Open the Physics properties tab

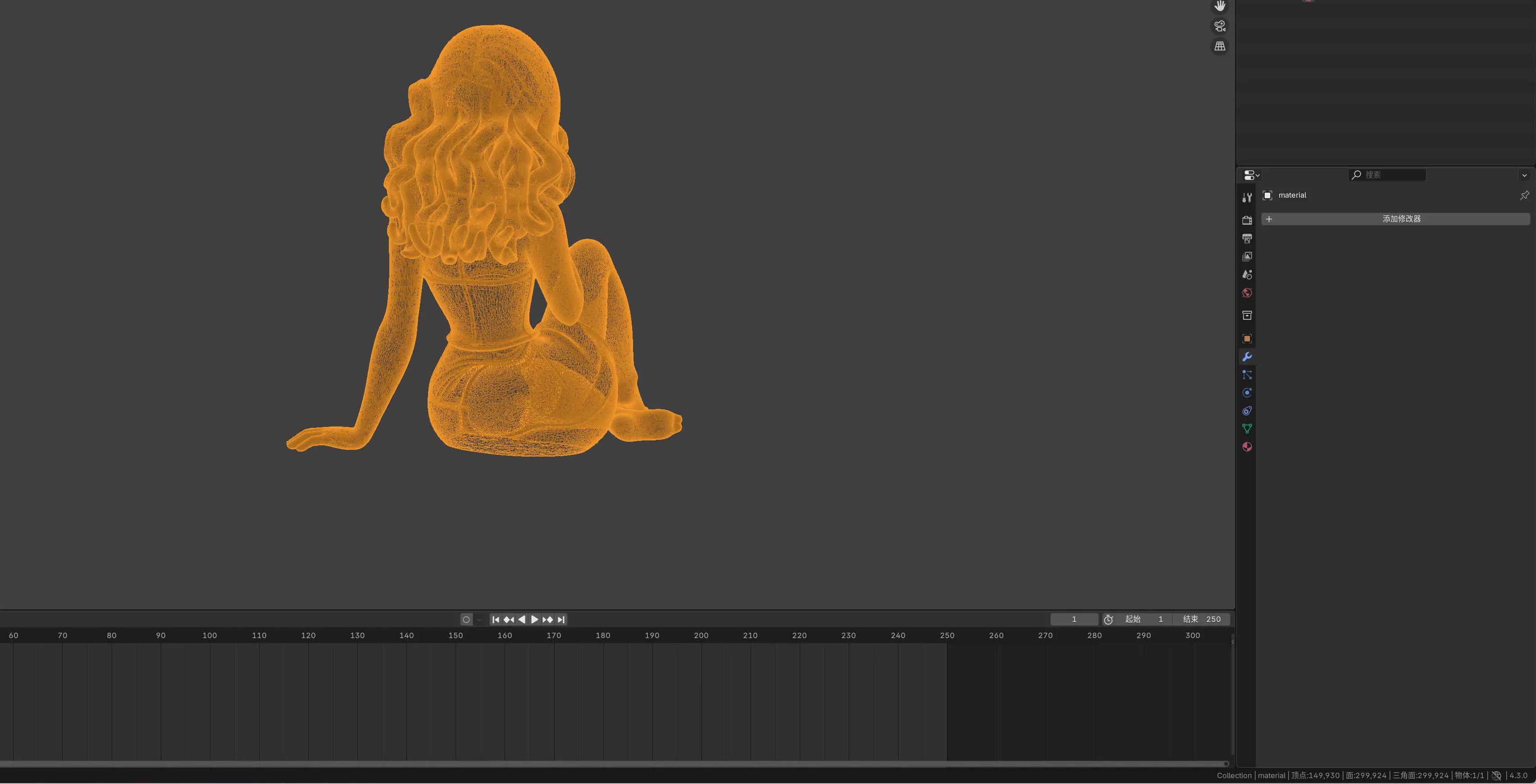tap(1247, 393)
